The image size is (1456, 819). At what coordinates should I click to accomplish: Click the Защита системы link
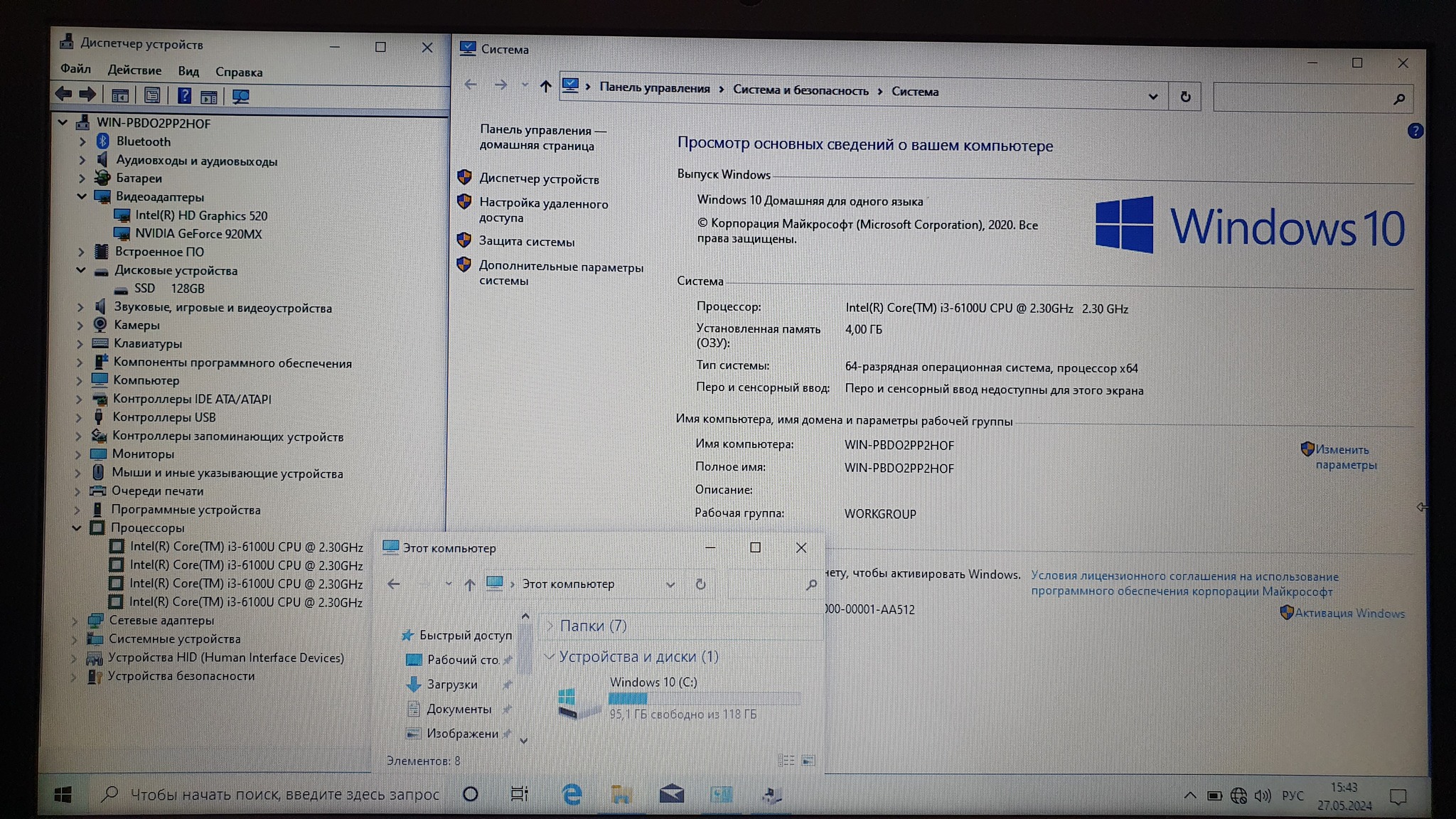[526, 242]
